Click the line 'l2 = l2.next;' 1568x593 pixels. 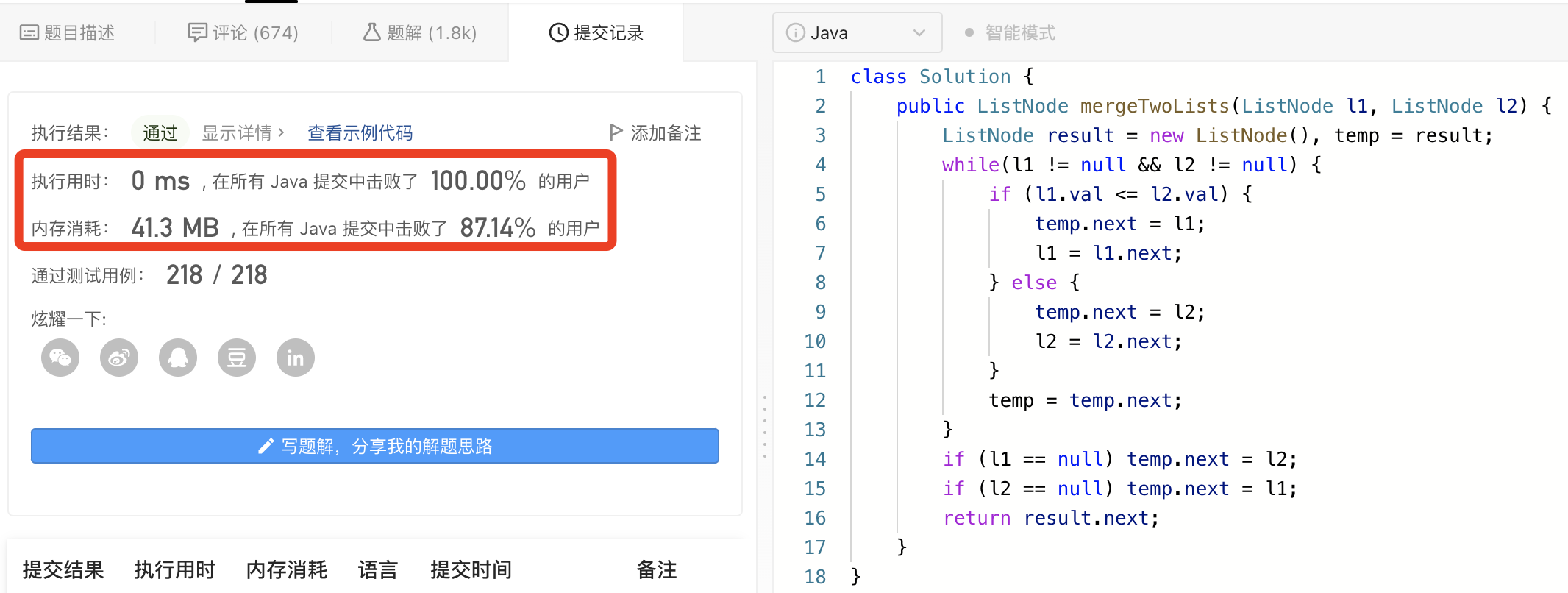(x=1108, y=341)
